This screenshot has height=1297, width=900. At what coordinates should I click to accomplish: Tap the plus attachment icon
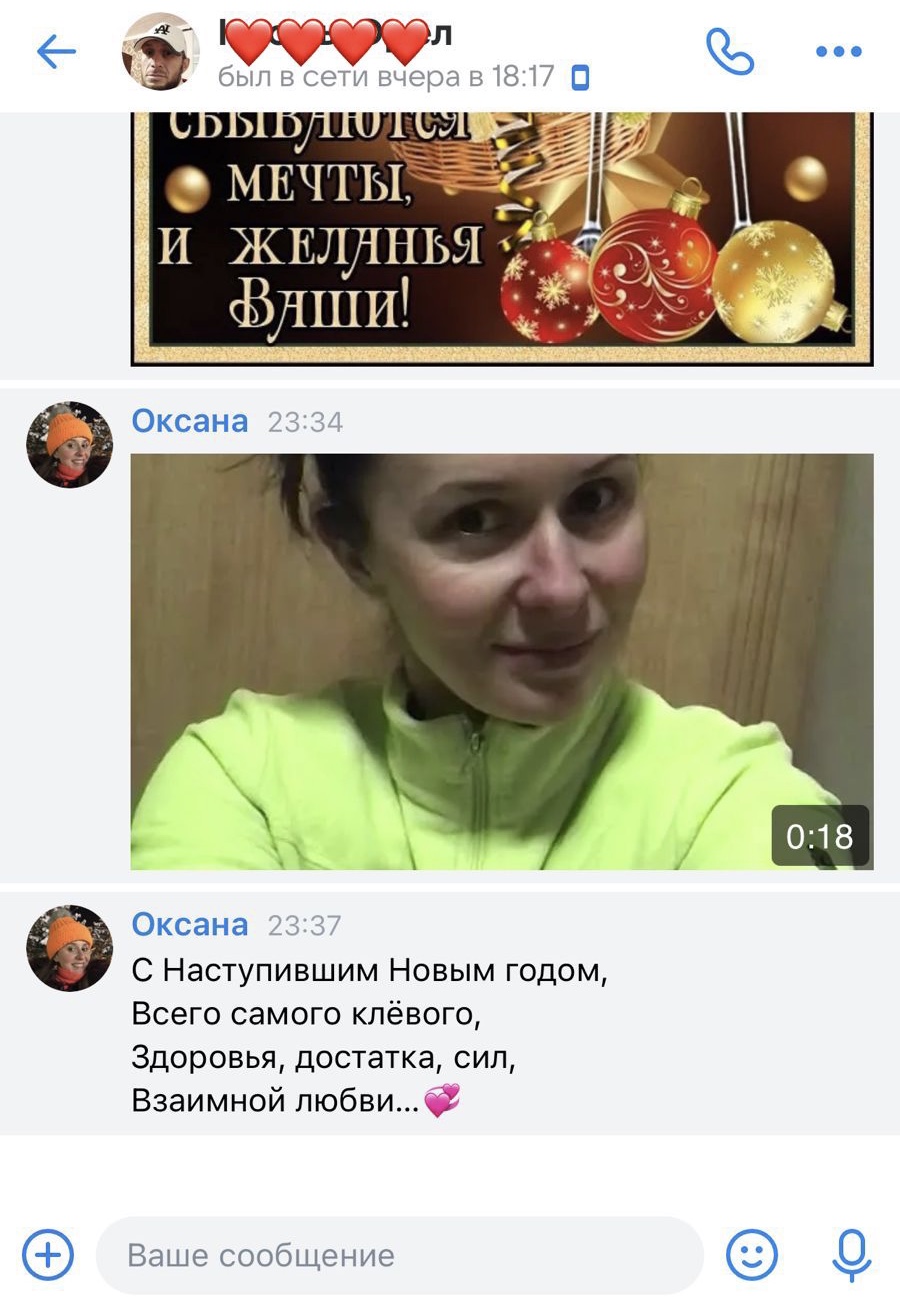point(48,1254)
